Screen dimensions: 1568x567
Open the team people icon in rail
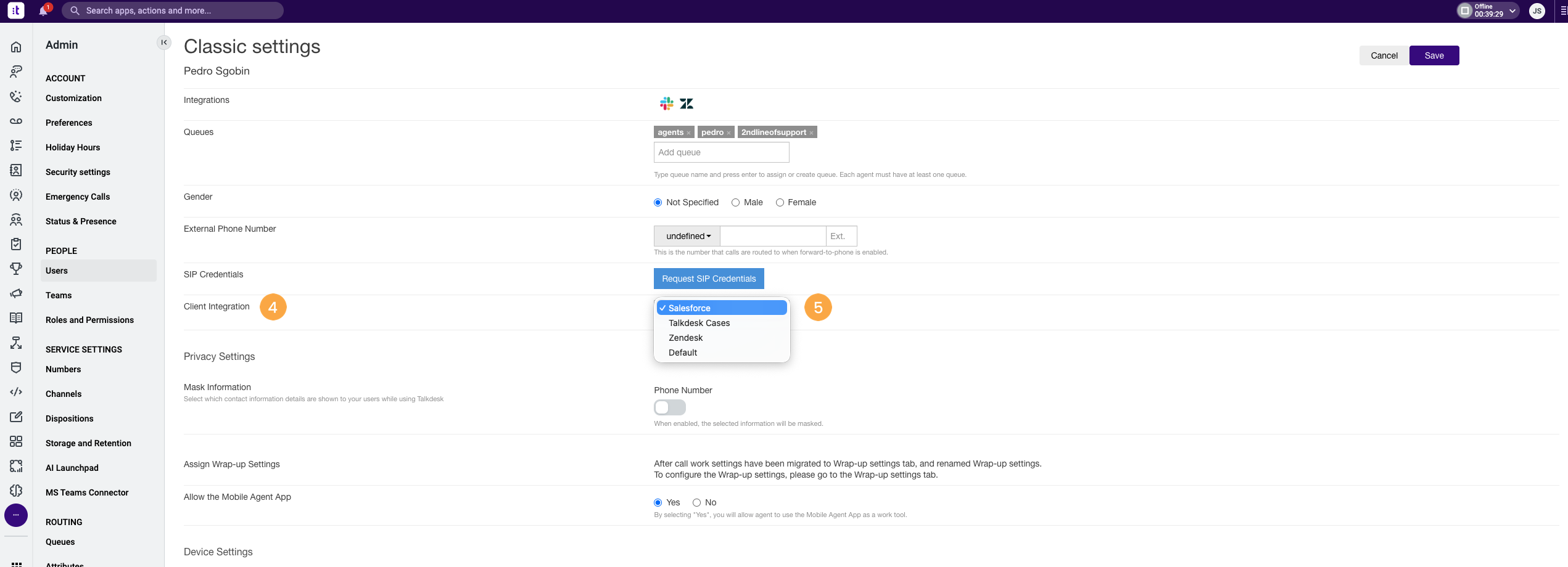coord(16,219)
